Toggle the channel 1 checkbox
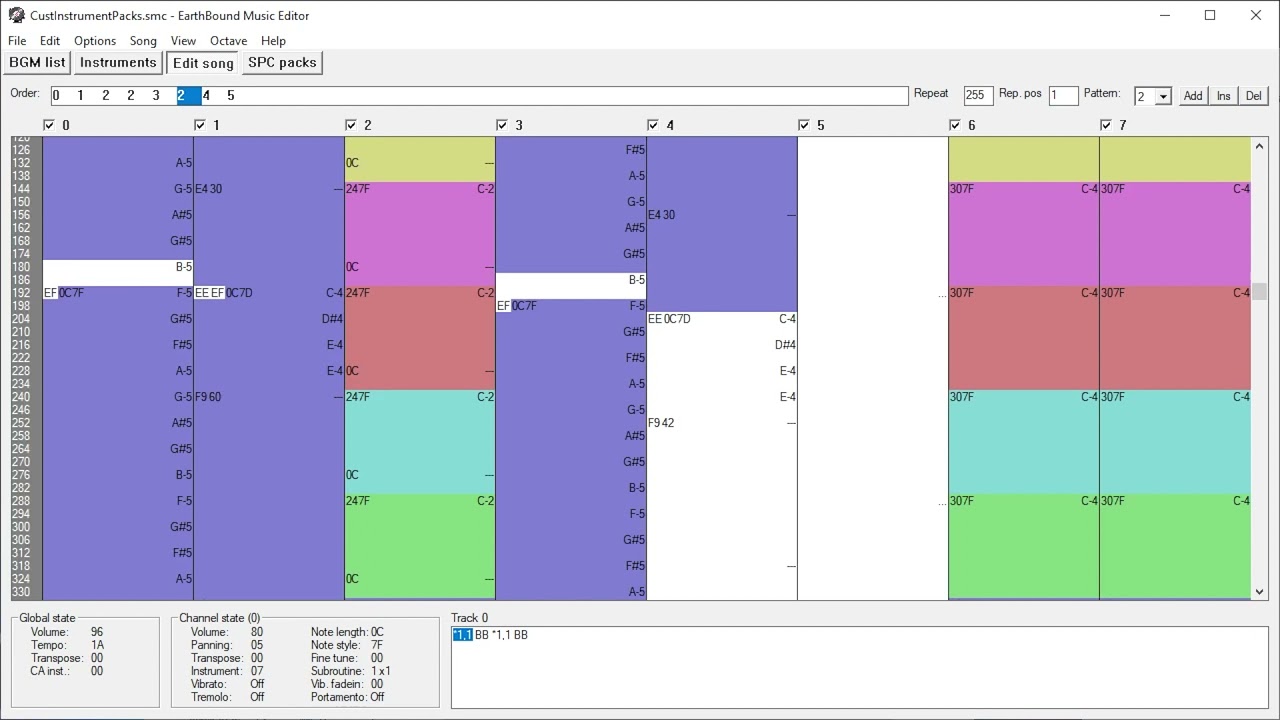 [200, 125]
